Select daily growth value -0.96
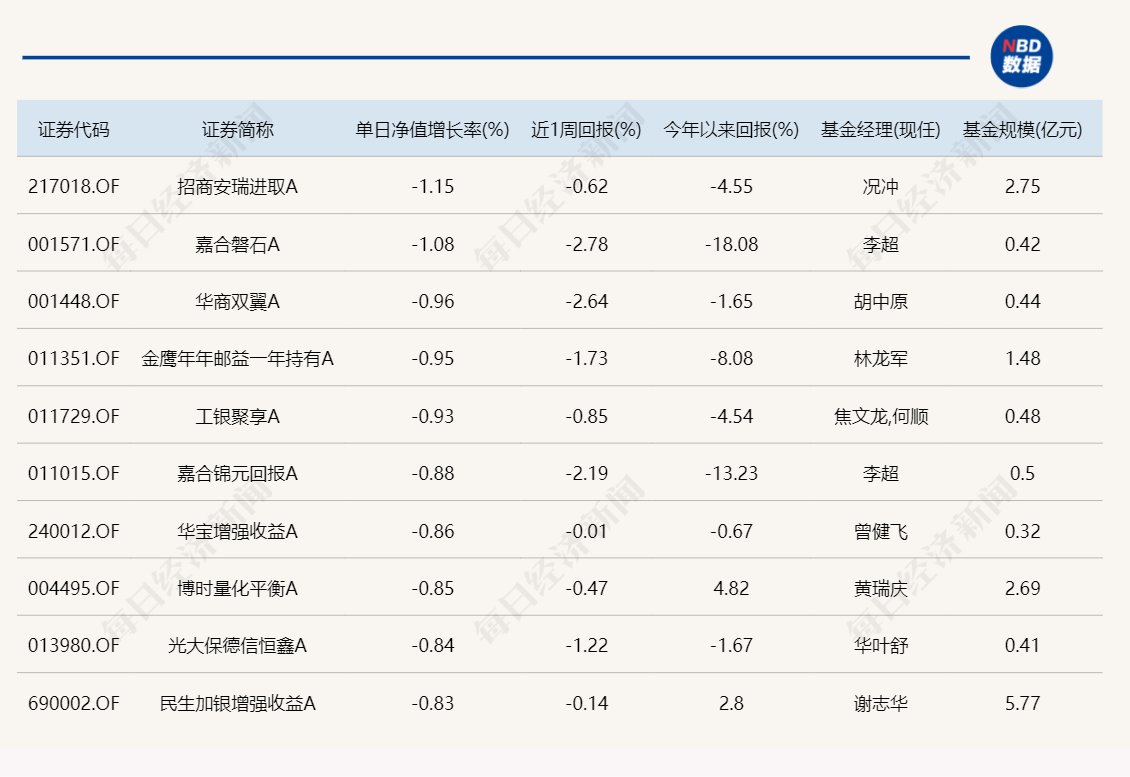The height and width of the screenshot is (777, 1130). click(432, 301)
